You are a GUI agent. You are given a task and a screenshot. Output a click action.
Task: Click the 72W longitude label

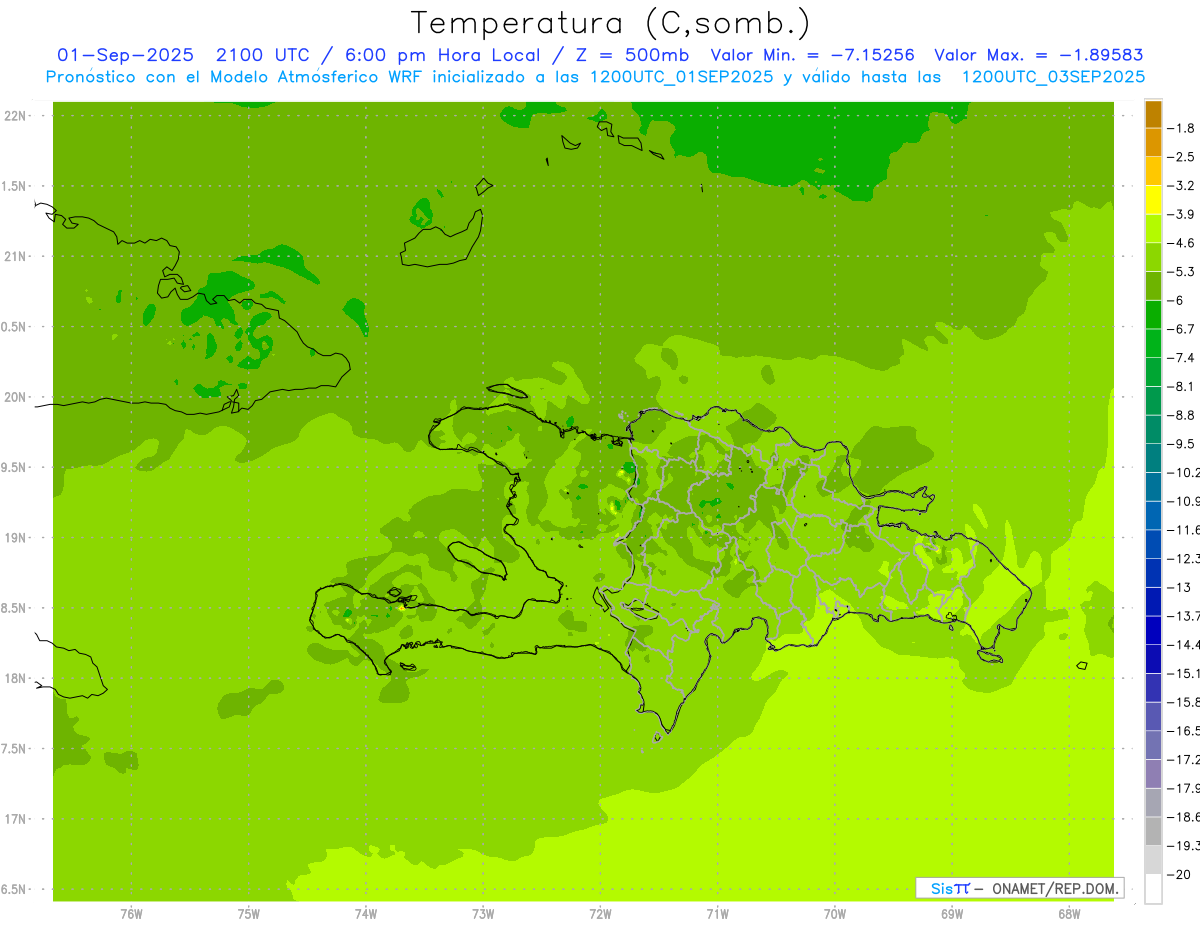coord(600,913)
